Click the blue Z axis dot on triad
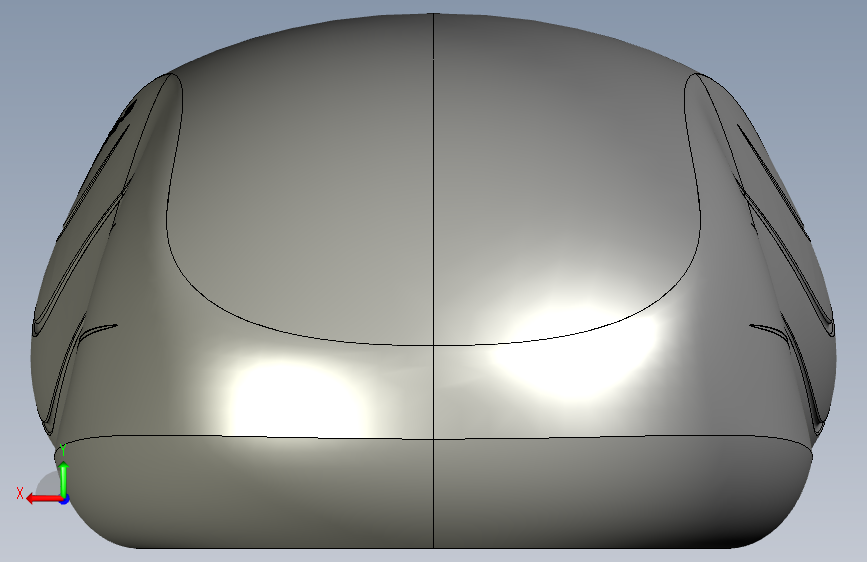The height and width of the screenshot is (562, 867). tap(65, 500)
